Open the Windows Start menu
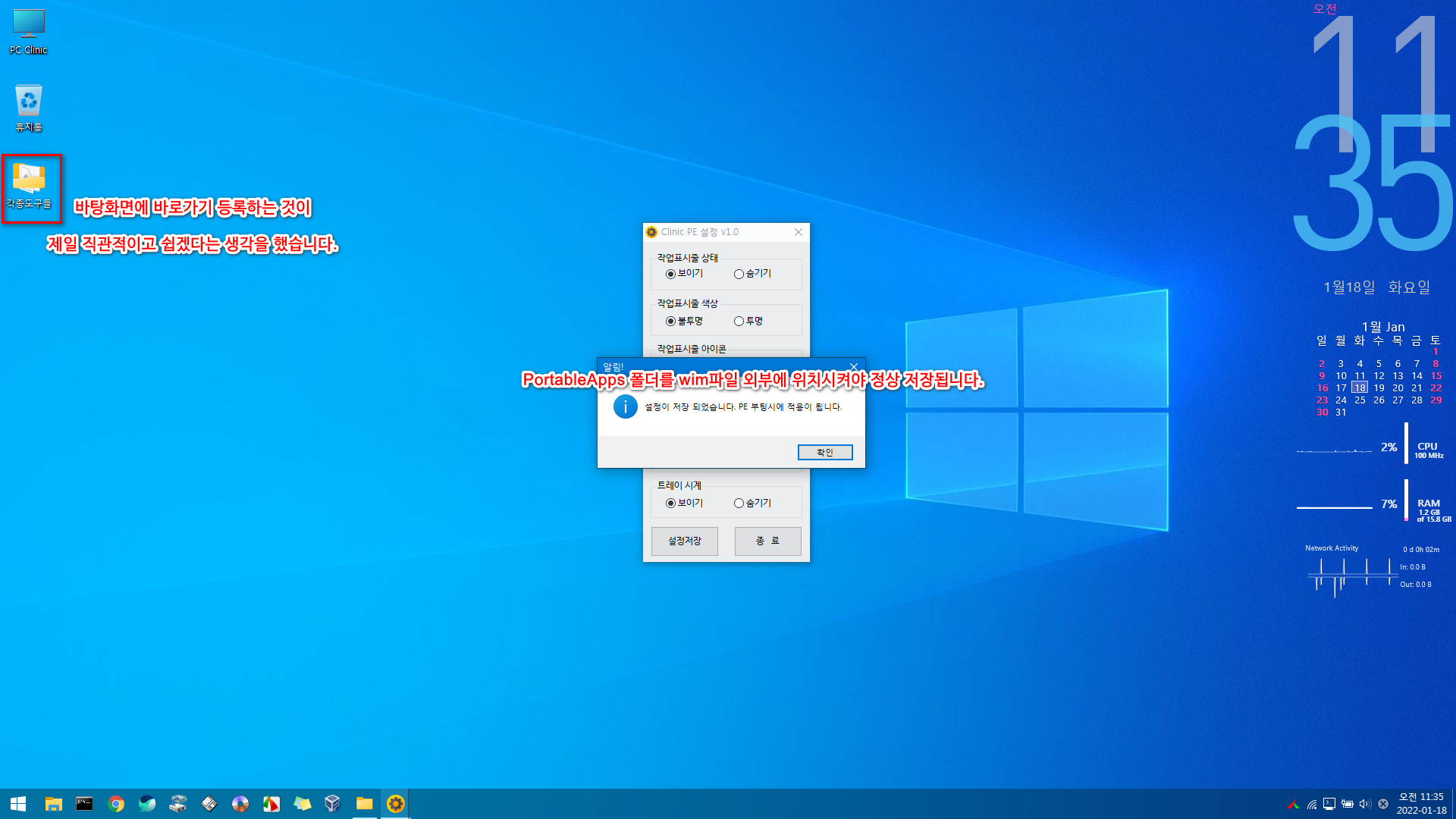Viewport: 1456px width, 819px height. pyautogui.click(x=18, y=804)
